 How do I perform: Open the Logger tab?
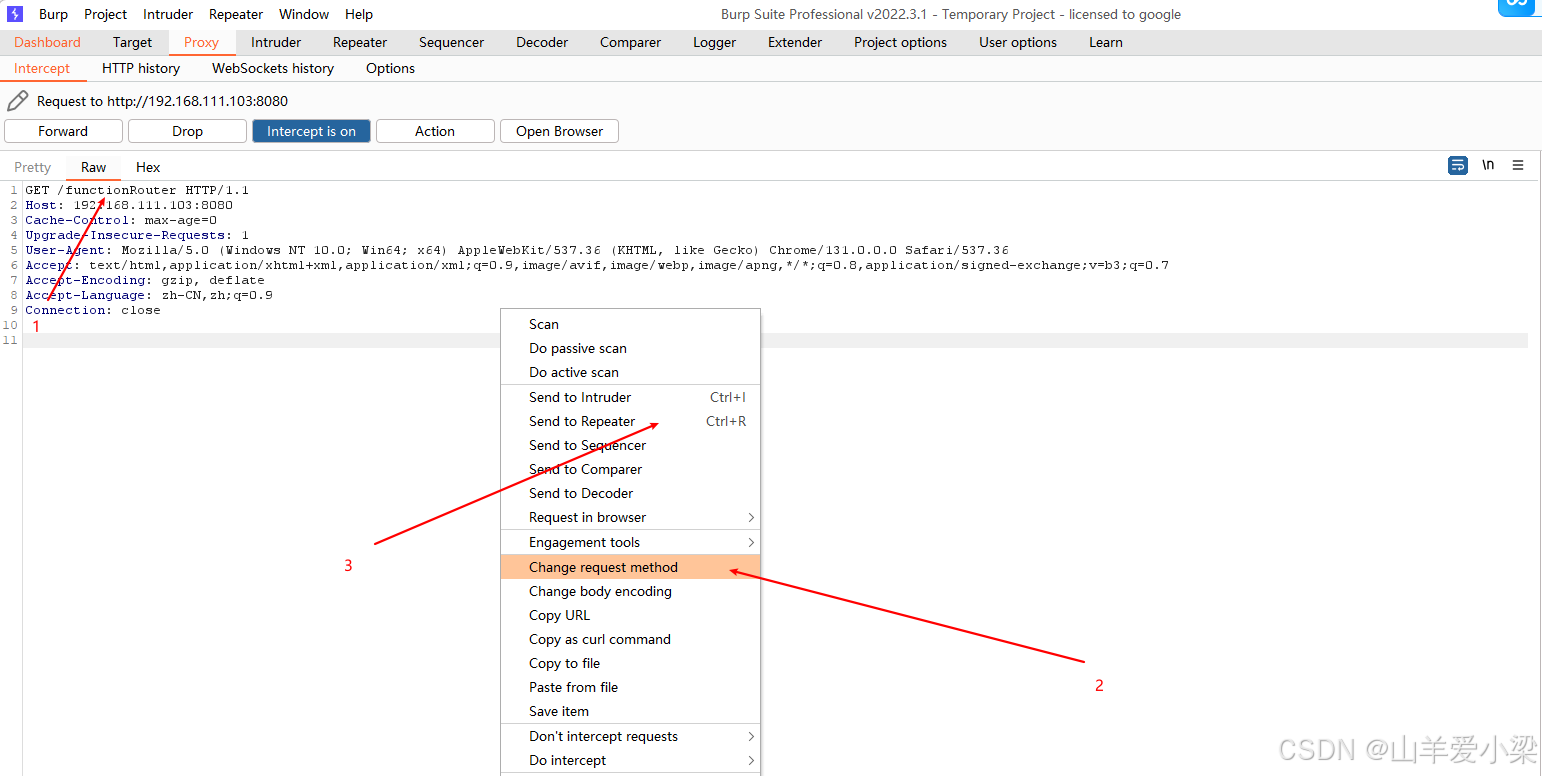coord(714,42)
